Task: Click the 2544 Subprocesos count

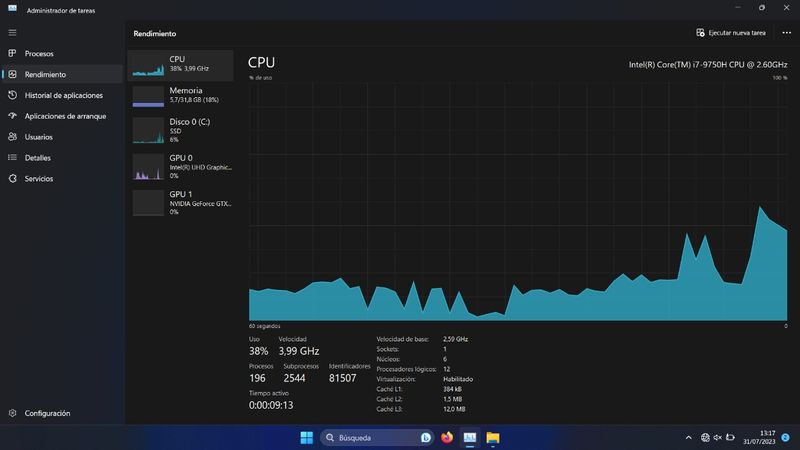Action: 294,378
